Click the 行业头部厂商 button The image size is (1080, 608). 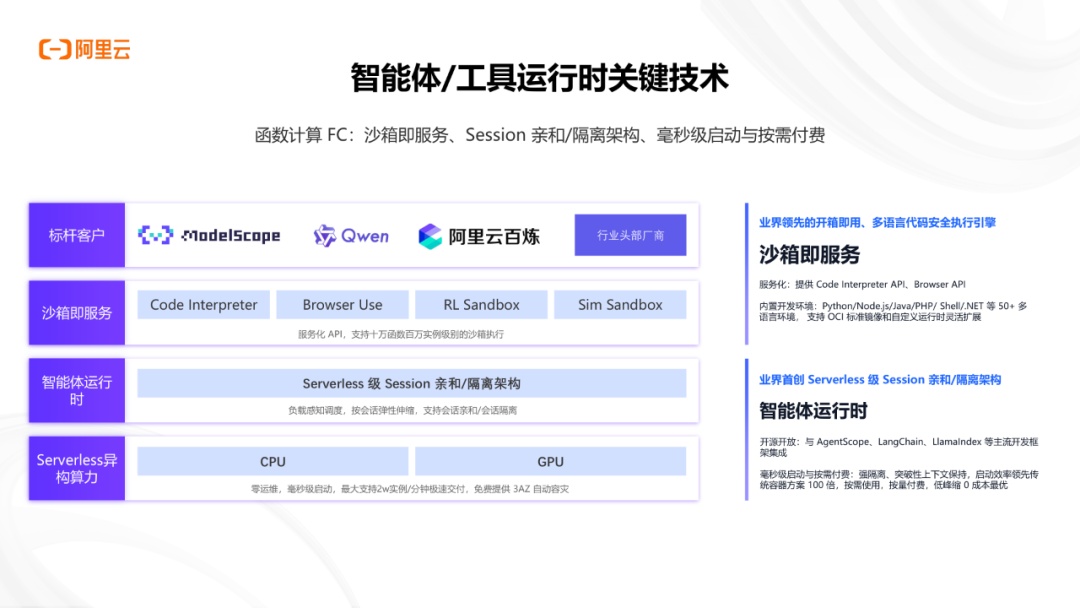point(630,235)
